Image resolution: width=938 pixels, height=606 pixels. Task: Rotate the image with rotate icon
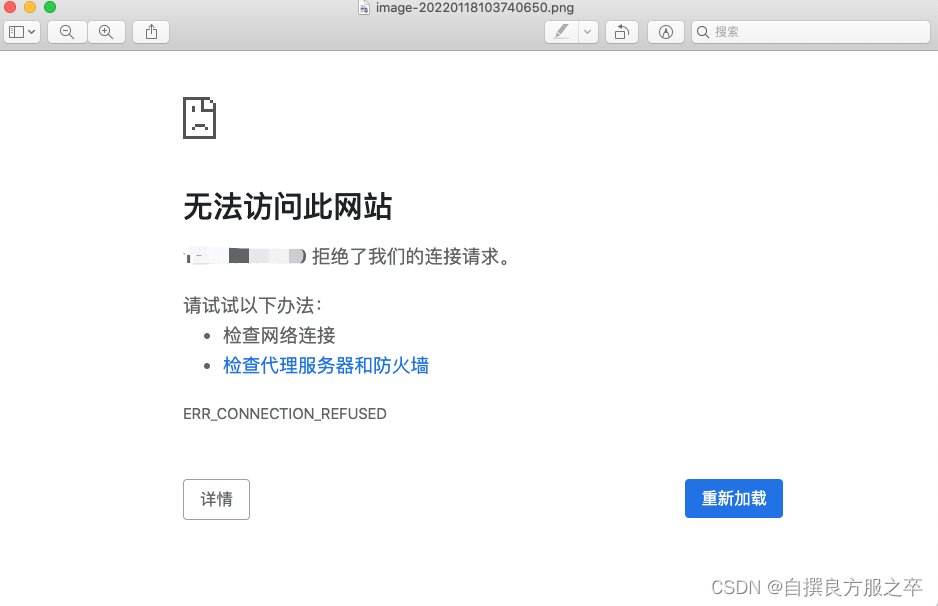(622, 32)
